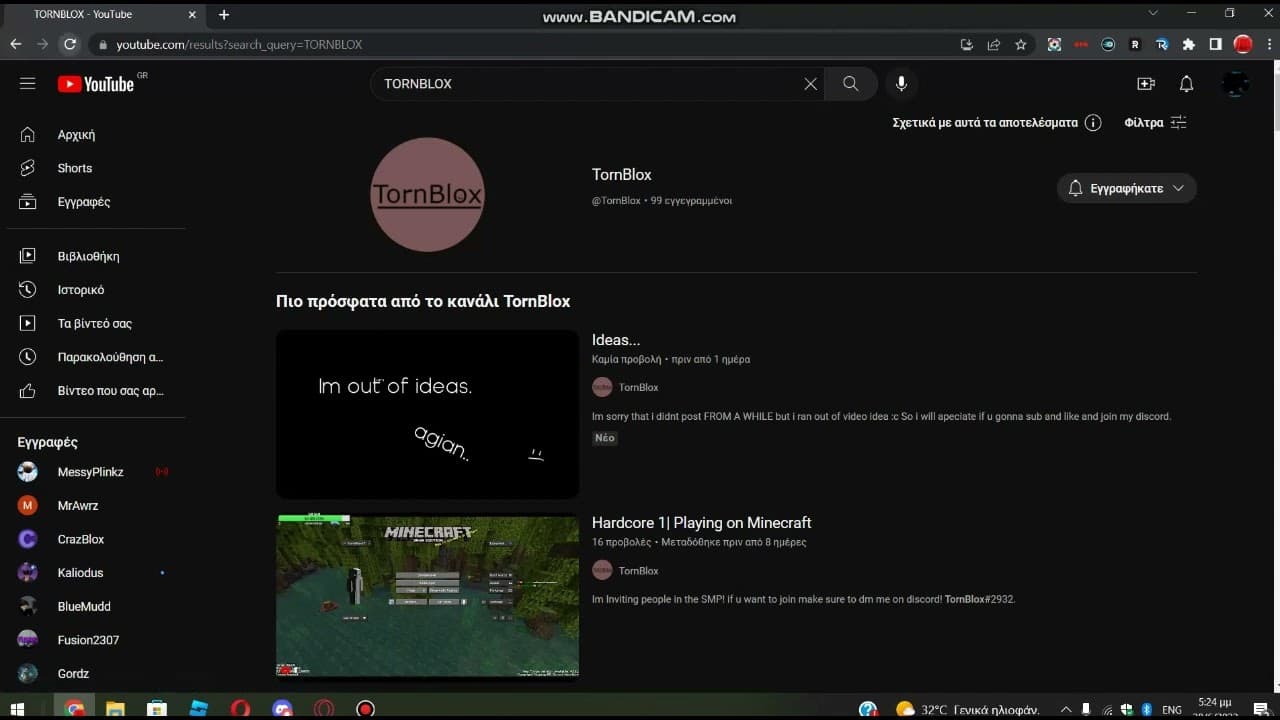Open the YouTube hamburger guide menu
This screenshot has width=1280, height=720.
(x=27, y=84)
